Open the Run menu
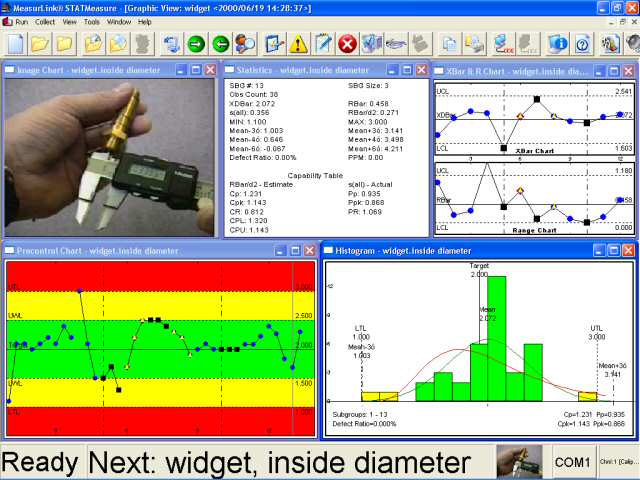The width and height of the screenshot is (640, 480). click(x=21, y=21)
